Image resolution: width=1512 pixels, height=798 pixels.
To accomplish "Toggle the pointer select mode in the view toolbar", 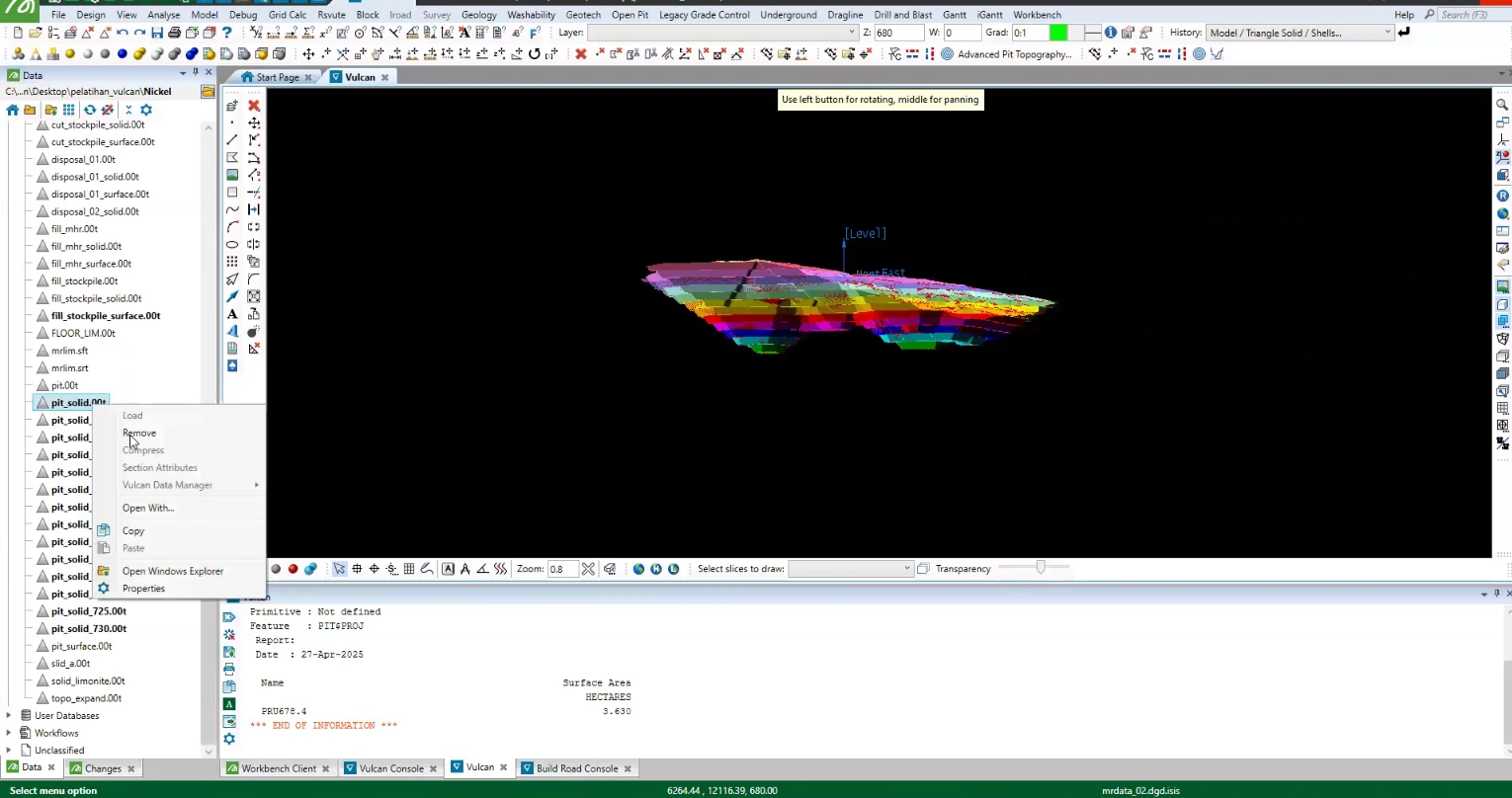I will (x=339, y=569).
